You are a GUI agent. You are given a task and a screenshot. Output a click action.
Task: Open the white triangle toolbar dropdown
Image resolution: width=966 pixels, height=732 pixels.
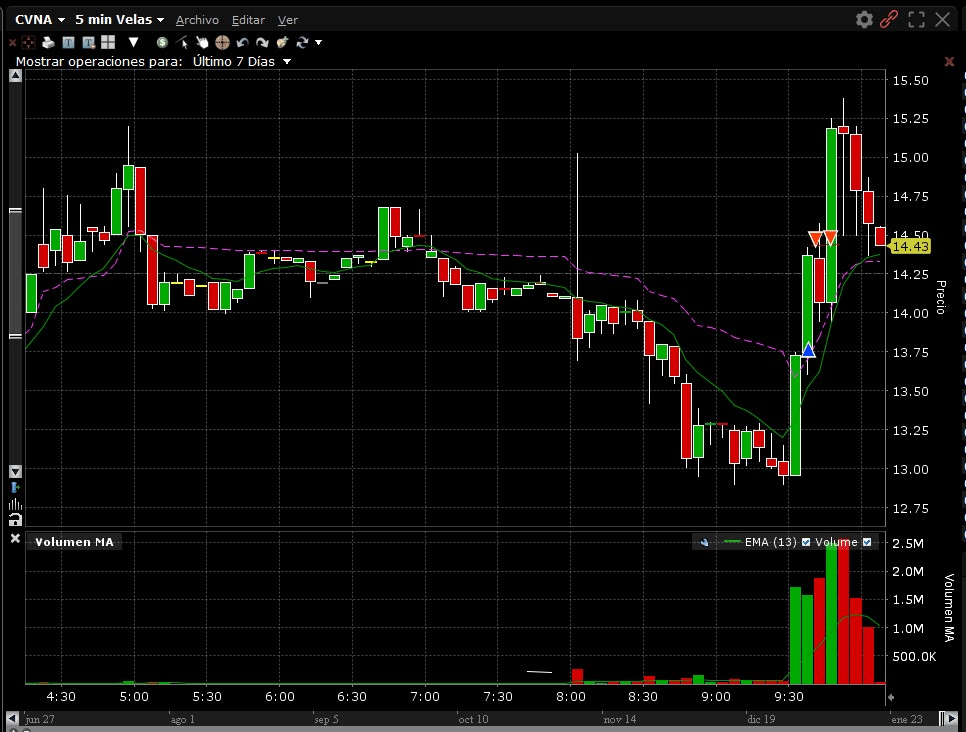(133, 42)
